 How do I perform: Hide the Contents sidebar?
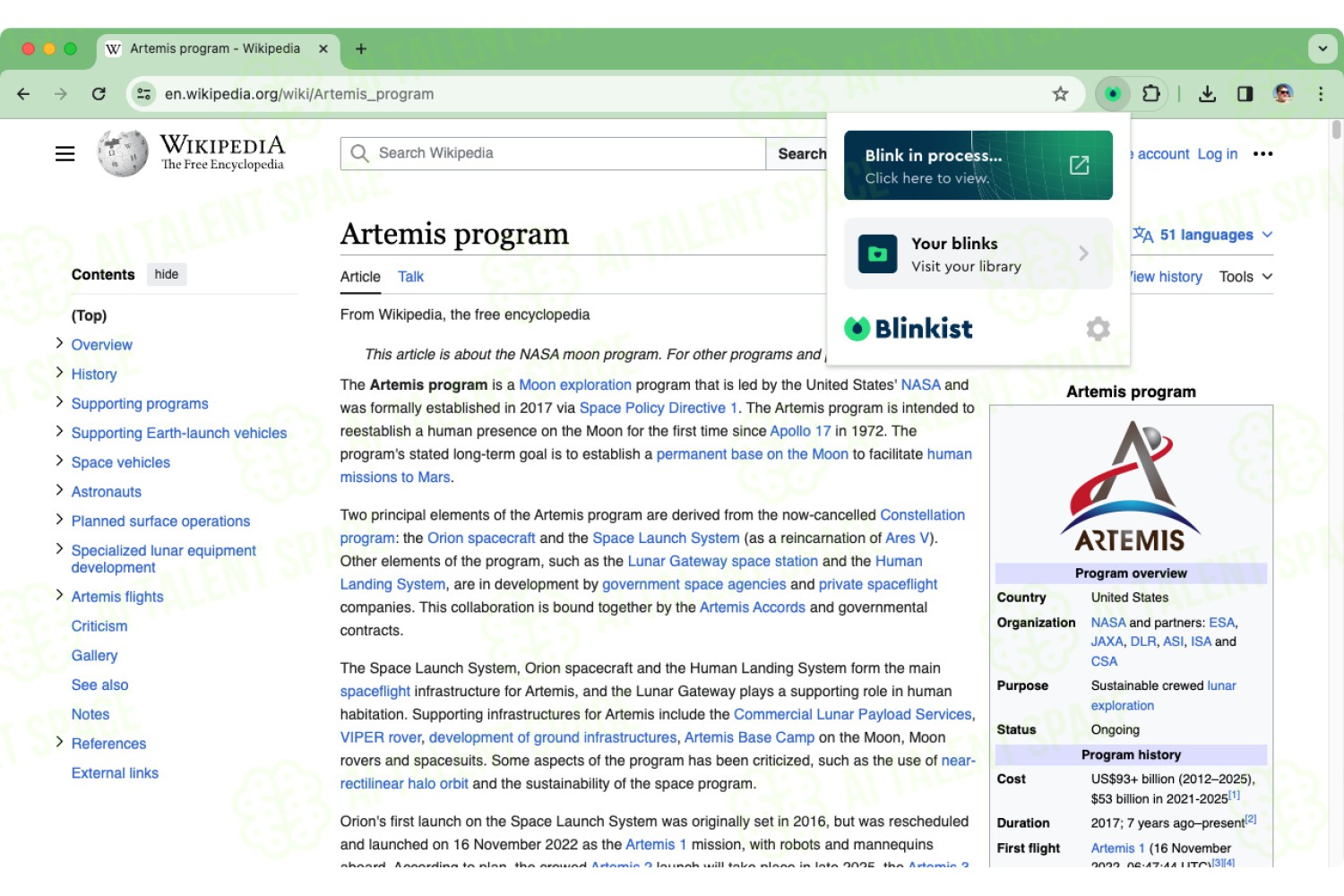point(167,274)
